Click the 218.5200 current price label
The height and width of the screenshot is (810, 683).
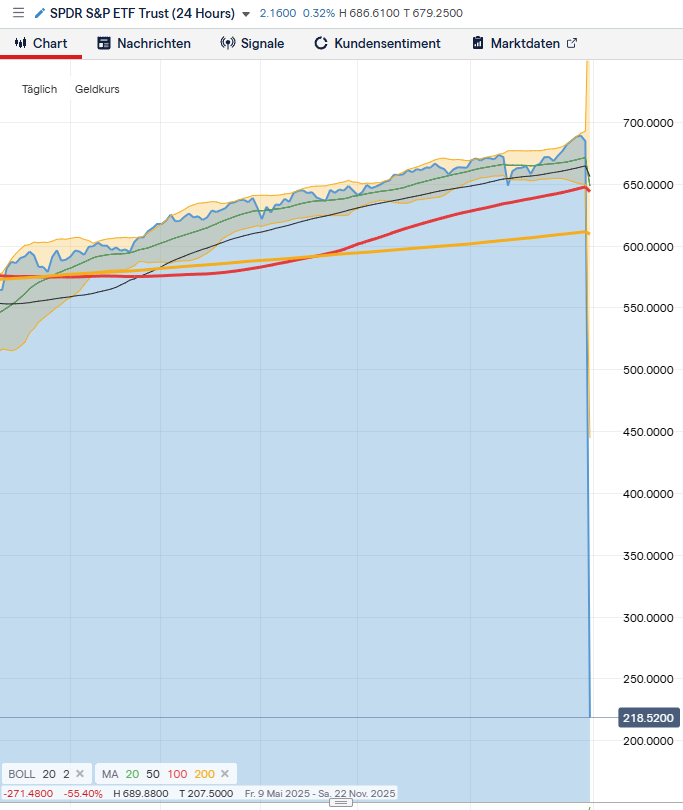pyautogui.click(x=649, y=718)
